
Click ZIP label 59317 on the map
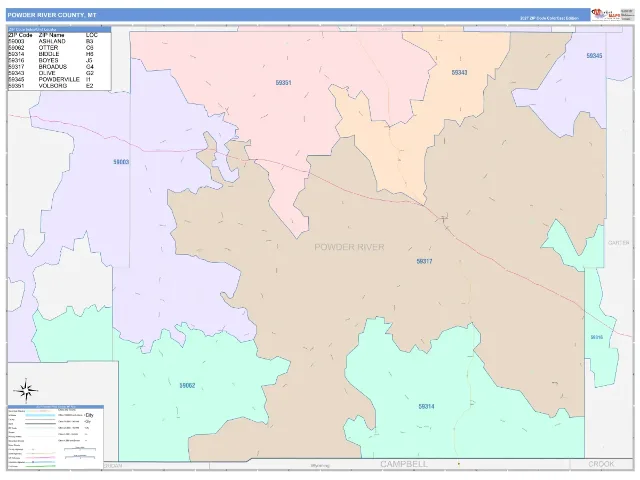click(424, 261)
